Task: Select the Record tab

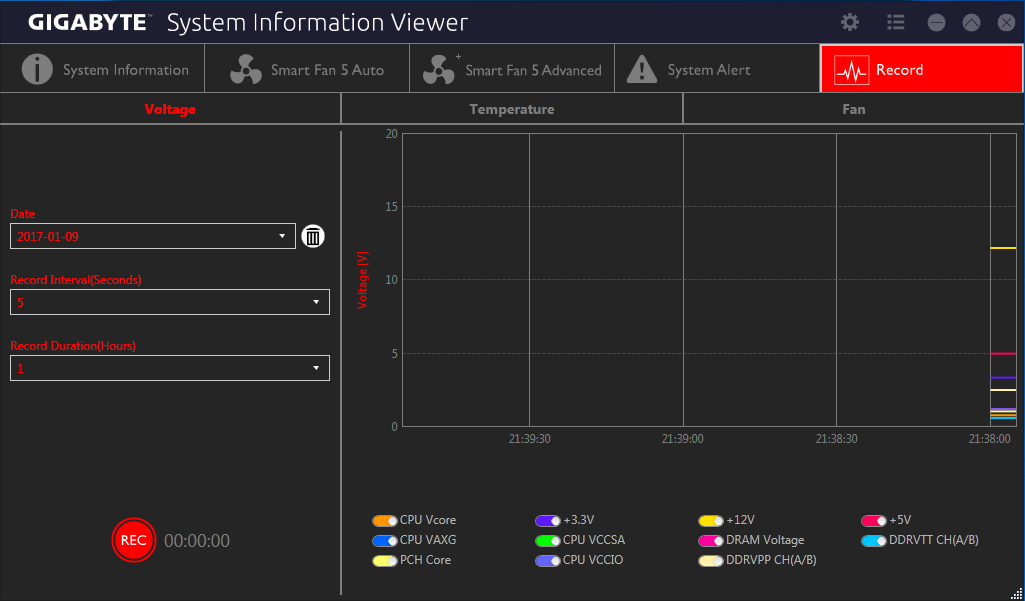Action: (x=922, y=69)
